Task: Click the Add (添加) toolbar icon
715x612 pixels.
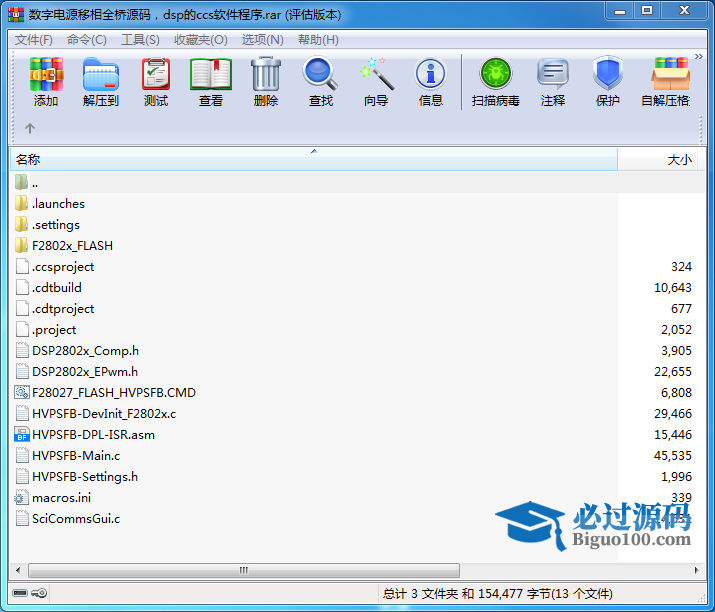Action: coord(46,74)
